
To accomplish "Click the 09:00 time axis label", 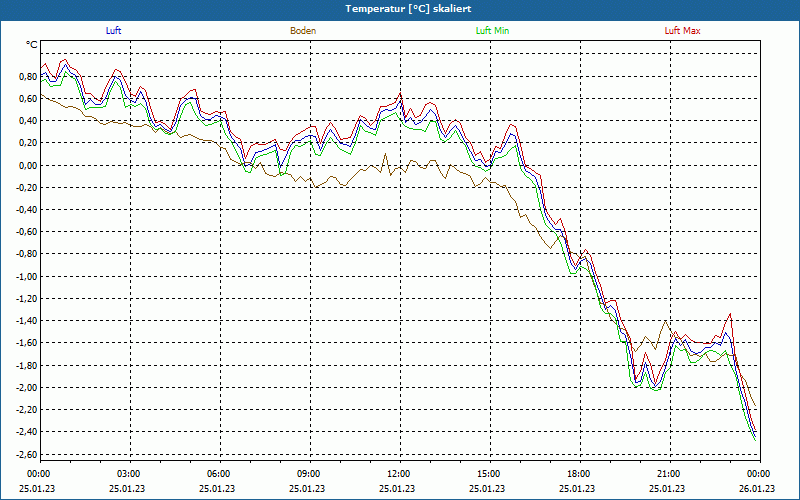I will pyautogui.click(x=309, y=474).
